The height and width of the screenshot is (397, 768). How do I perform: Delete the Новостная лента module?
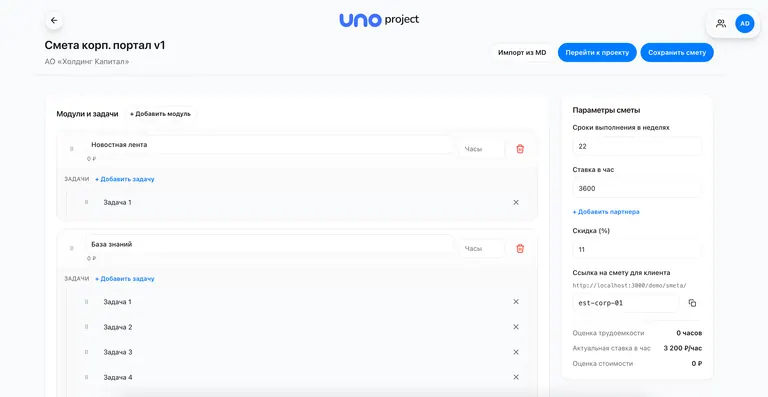point(520,149)
